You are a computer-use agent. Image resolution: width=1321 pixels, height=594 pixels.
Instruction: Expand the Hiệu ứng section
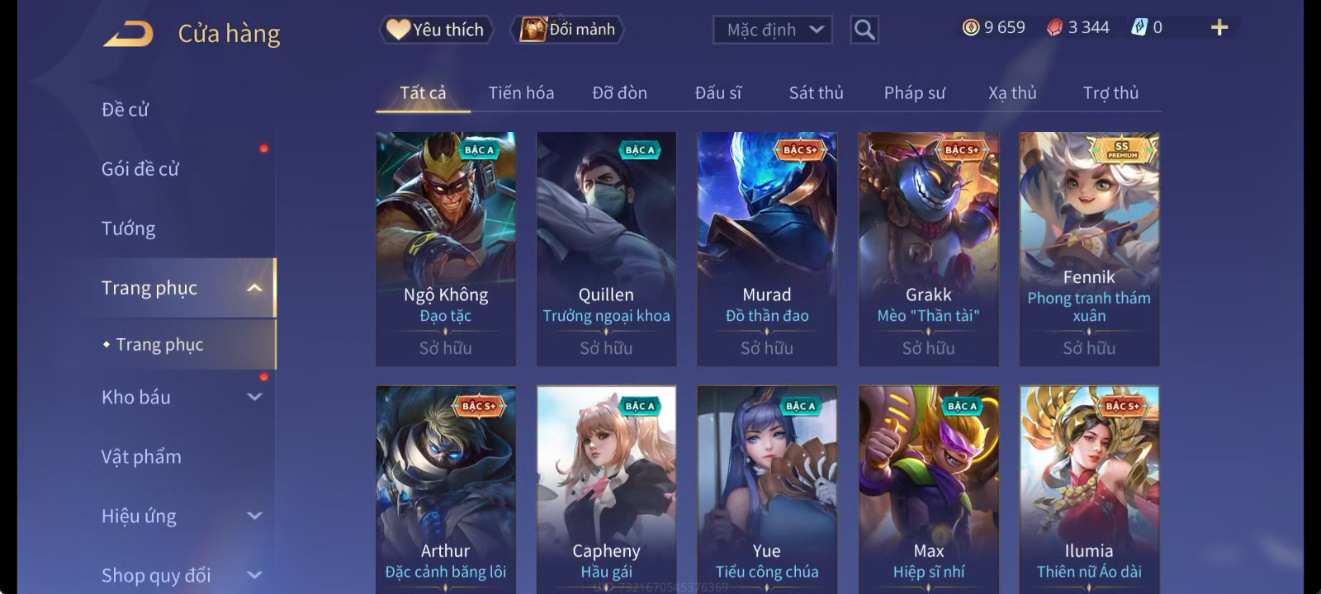(x=254, y=516)
